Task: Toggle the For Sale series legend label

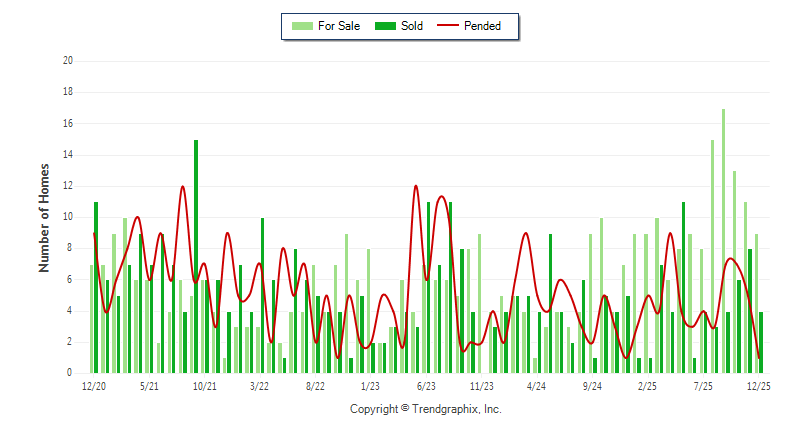Action: (x=339, y=25)
